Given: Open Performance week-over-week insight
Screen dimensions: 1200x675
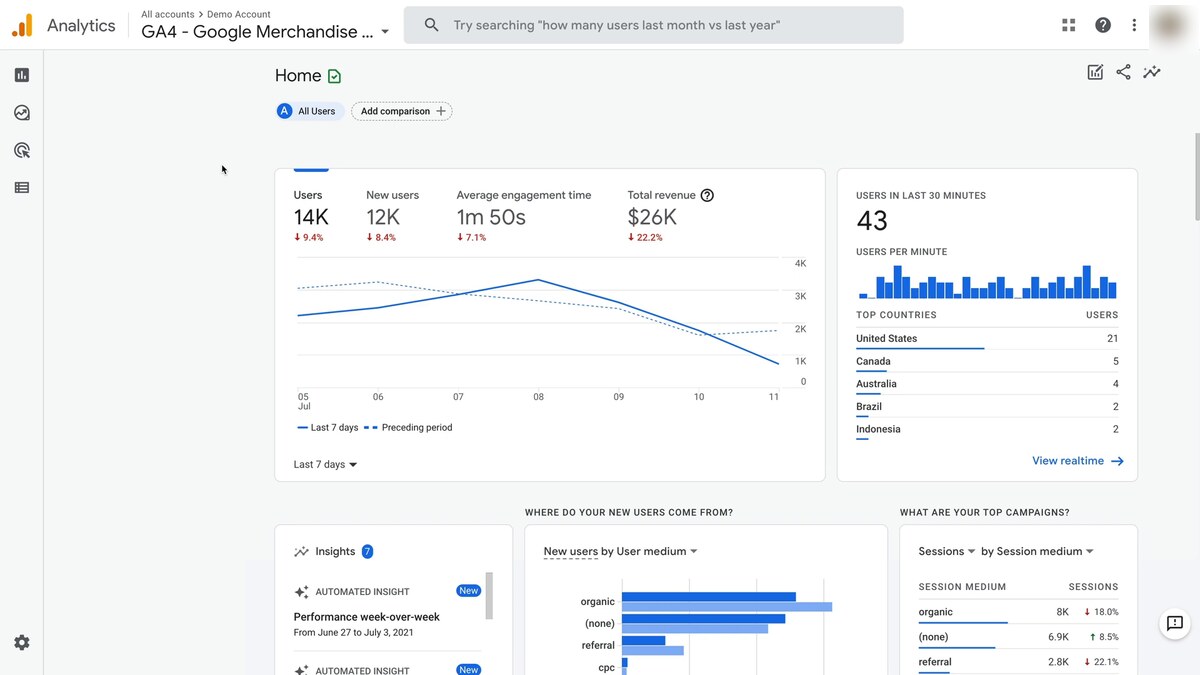Looking at the screenshot, I should click(367, 617).
